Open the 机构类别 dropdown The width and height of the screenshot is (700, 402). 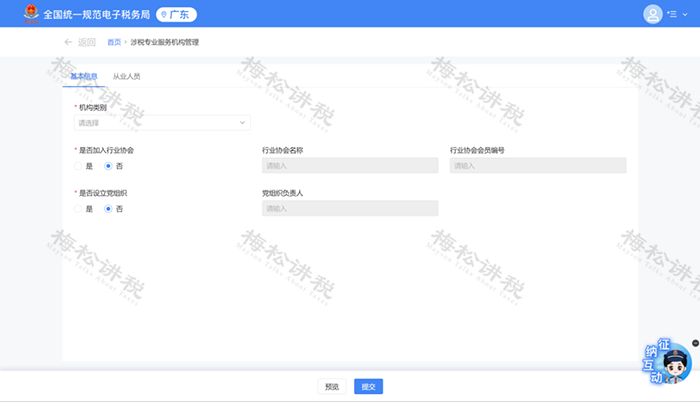click(162, 122)
